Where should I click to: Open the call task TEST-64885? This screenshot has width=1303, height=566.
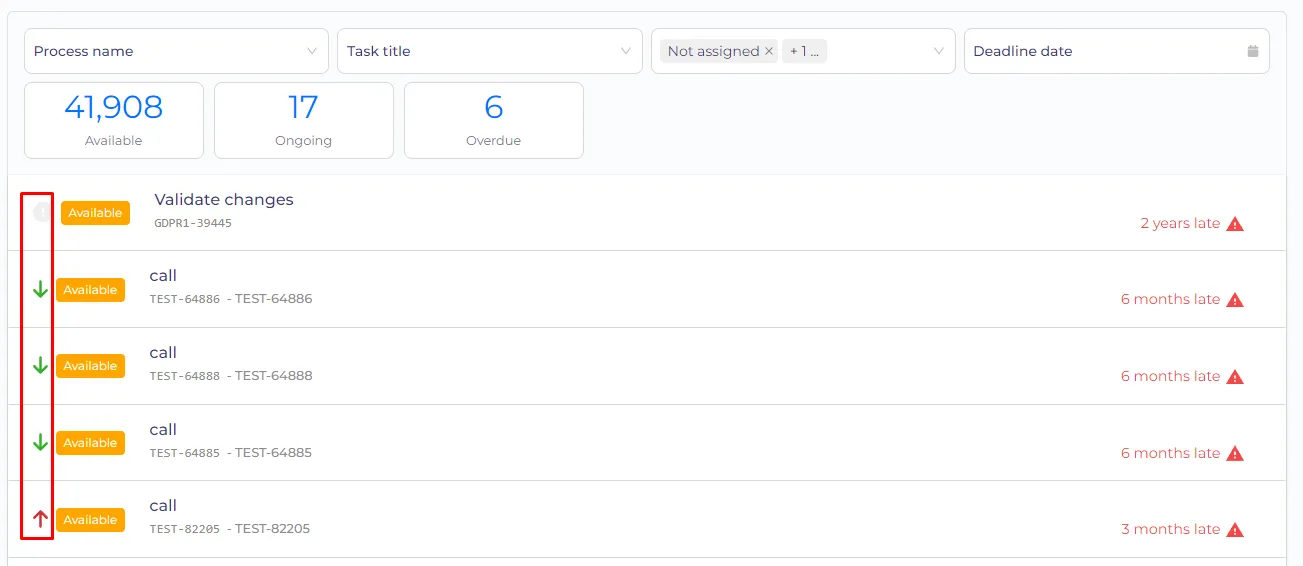pyautogui.click(x=163, y=430)
